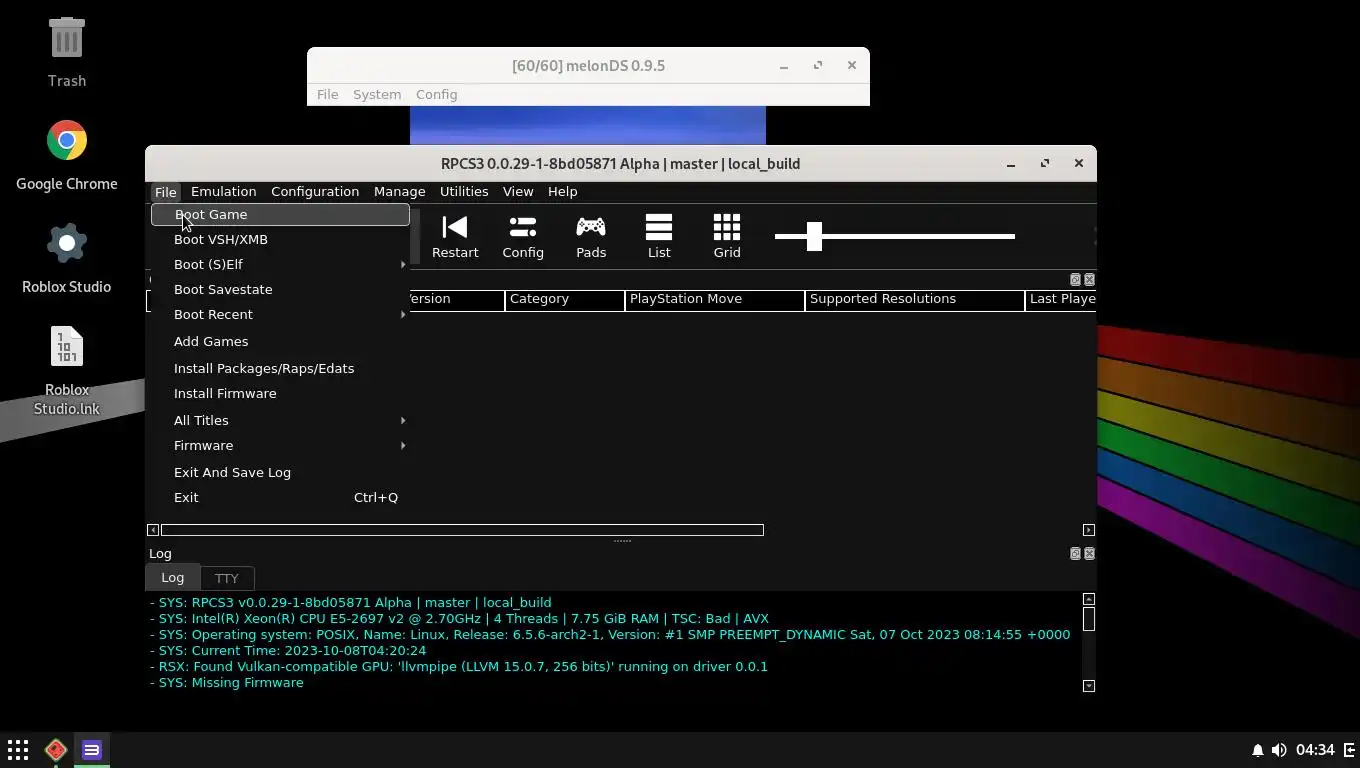Click the panel splitter handle dots

tap(622, 541)
